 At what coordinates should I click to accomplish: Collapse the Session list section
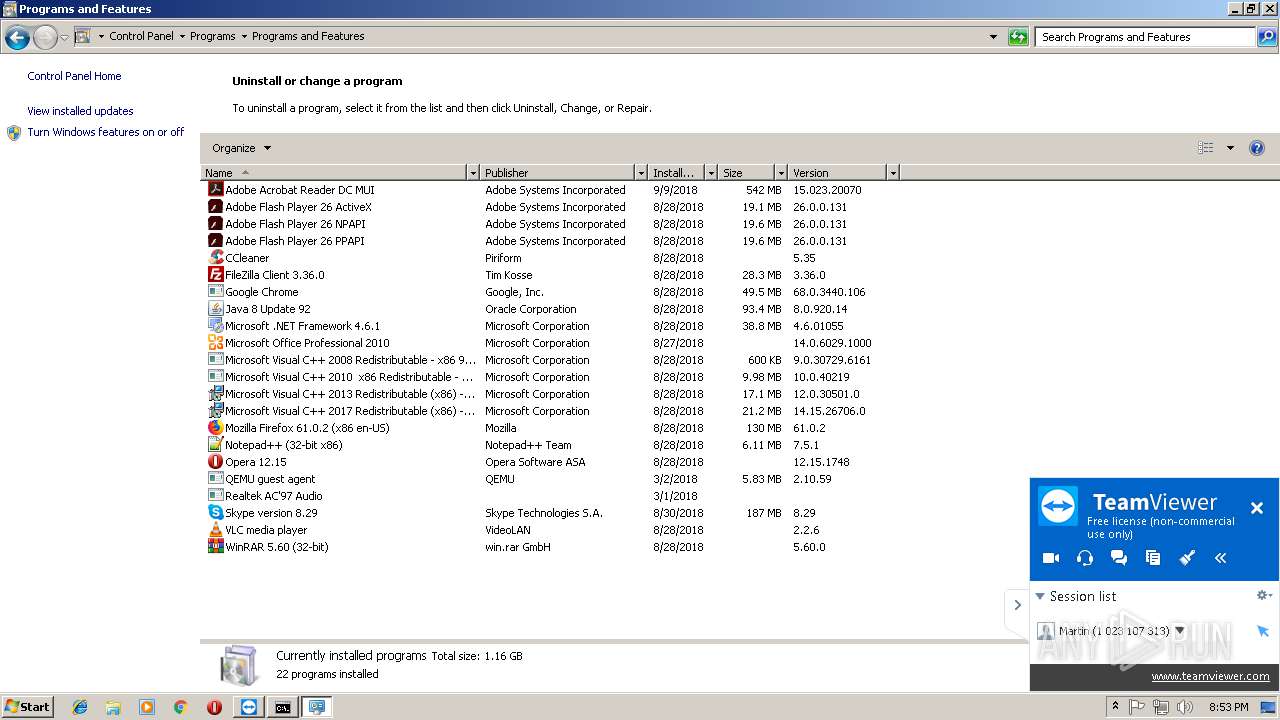coord(1040,596)
